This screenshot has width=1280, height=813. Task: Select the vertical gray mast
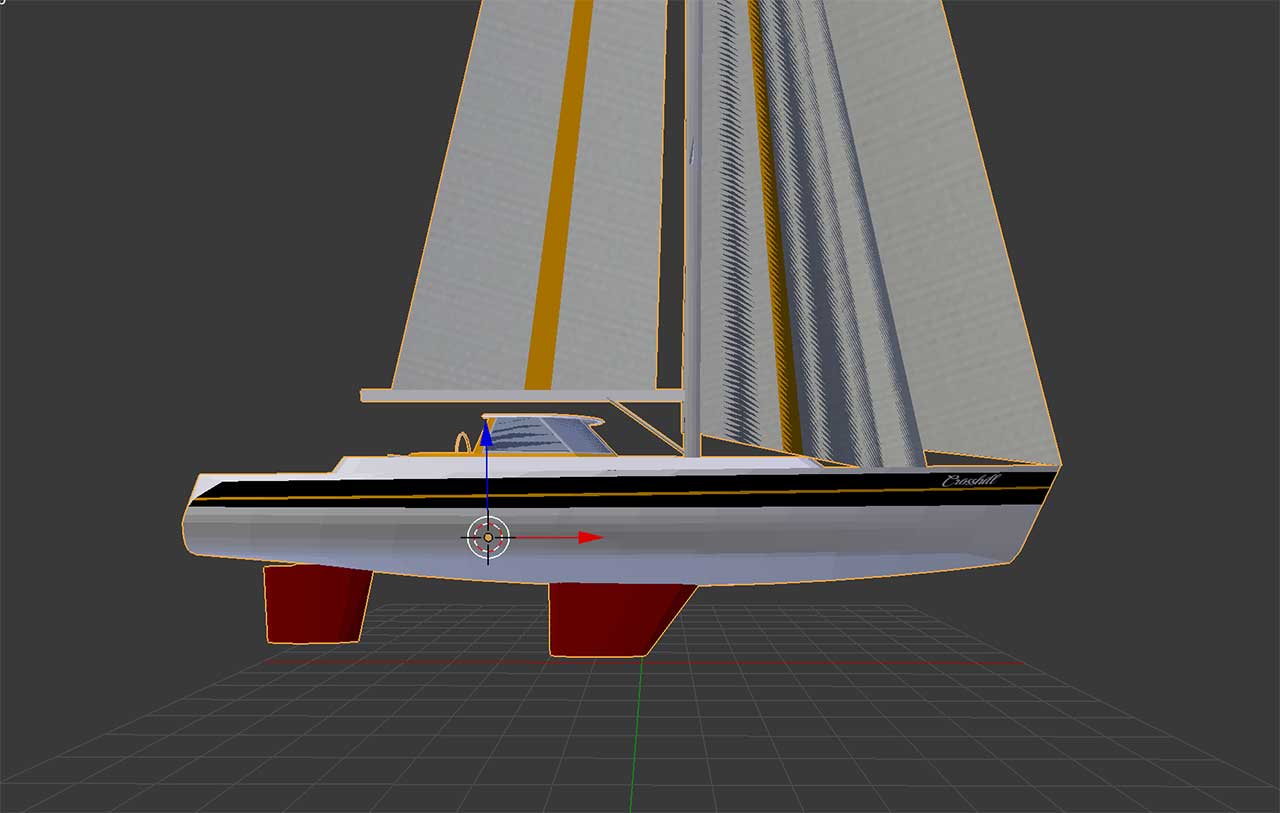[x=692, y=228]
